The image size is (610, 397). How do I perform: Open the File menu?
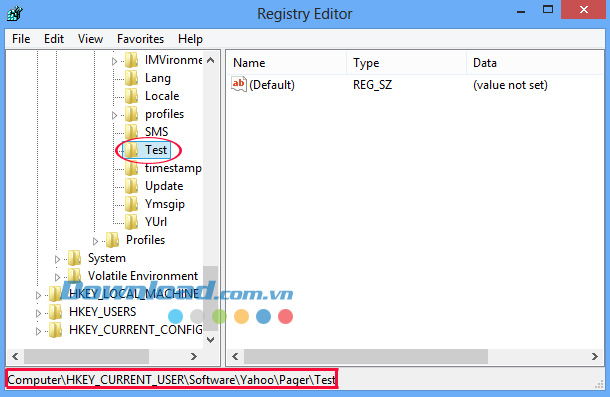coord(21,39)
